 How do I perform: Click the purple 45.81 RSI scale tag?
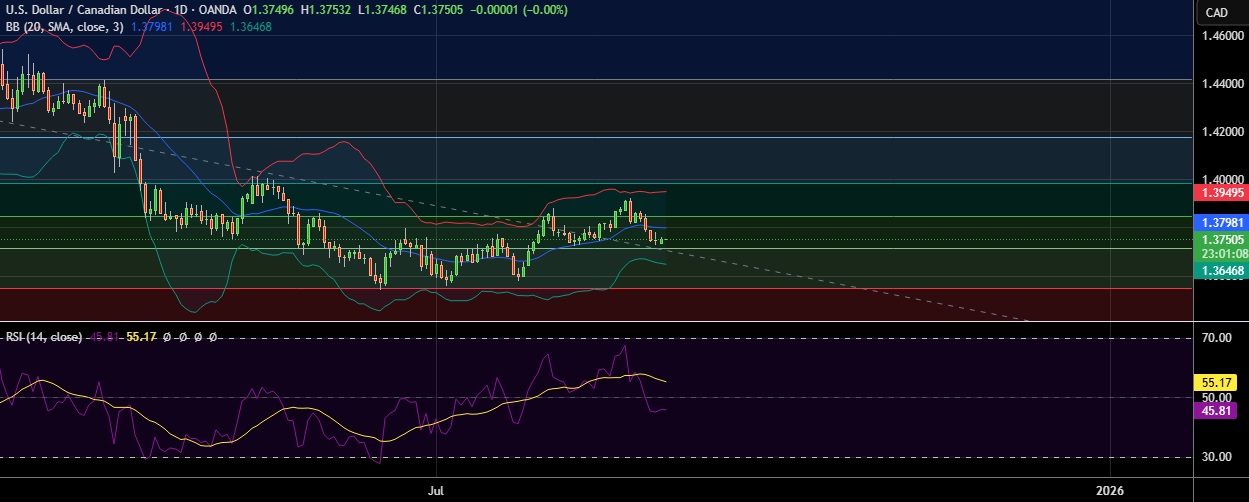click(x=1215, y=410)
